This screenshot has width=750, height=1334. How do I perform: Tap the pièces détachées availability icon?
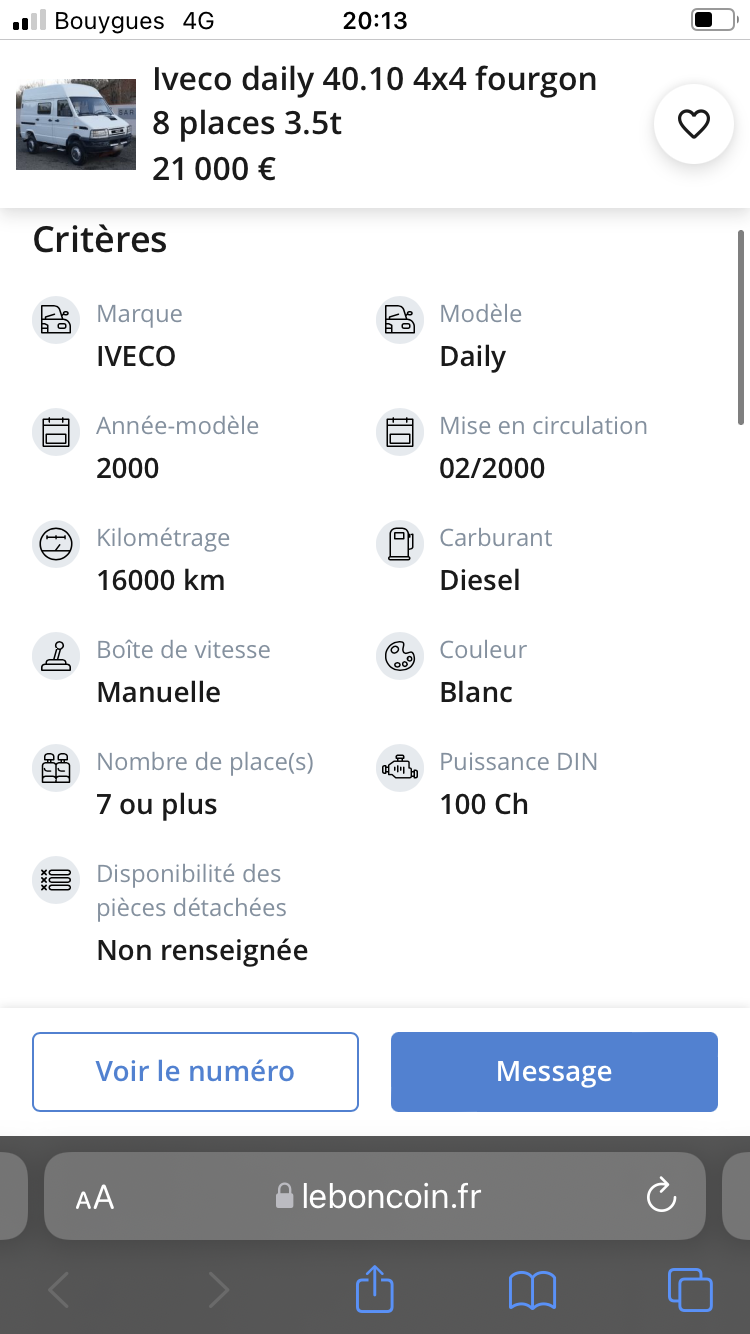[56, 880]
